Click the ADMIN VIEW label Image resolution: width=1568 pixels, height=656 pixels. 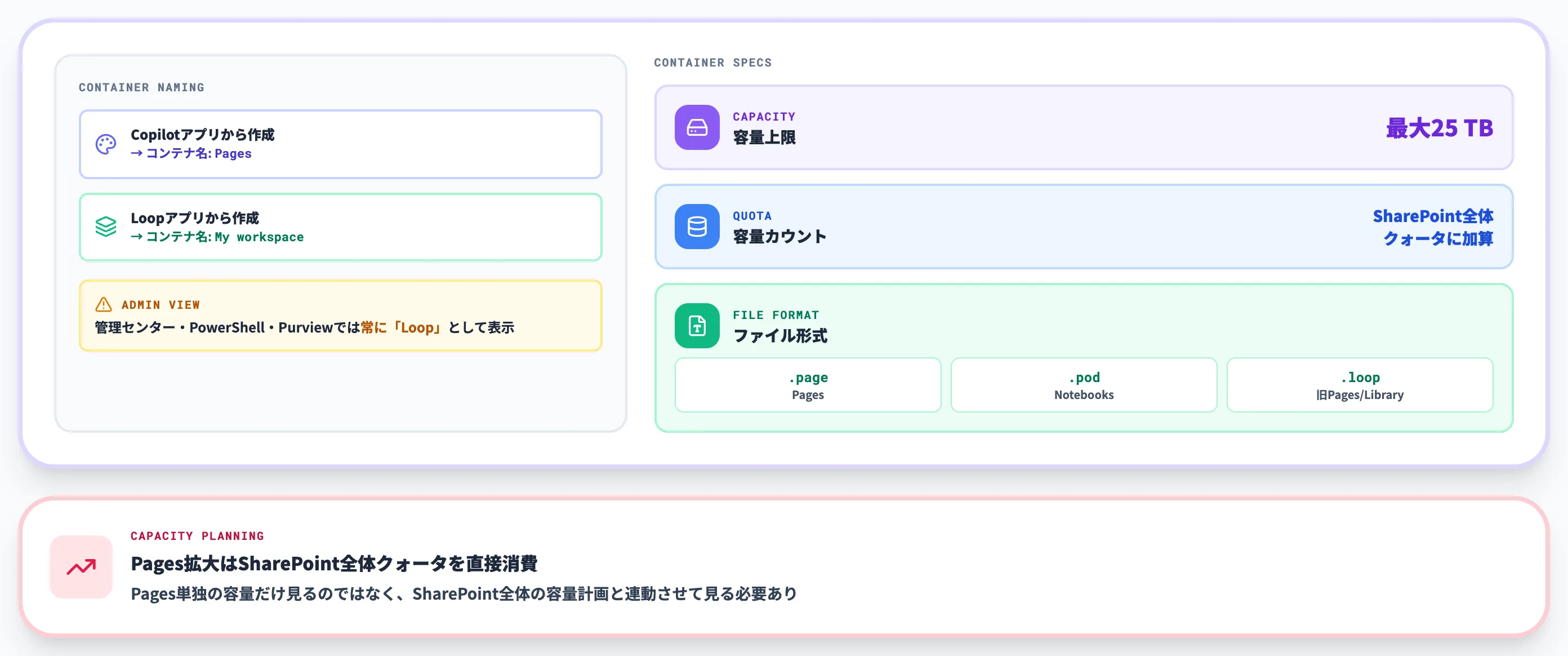point(161,304)
